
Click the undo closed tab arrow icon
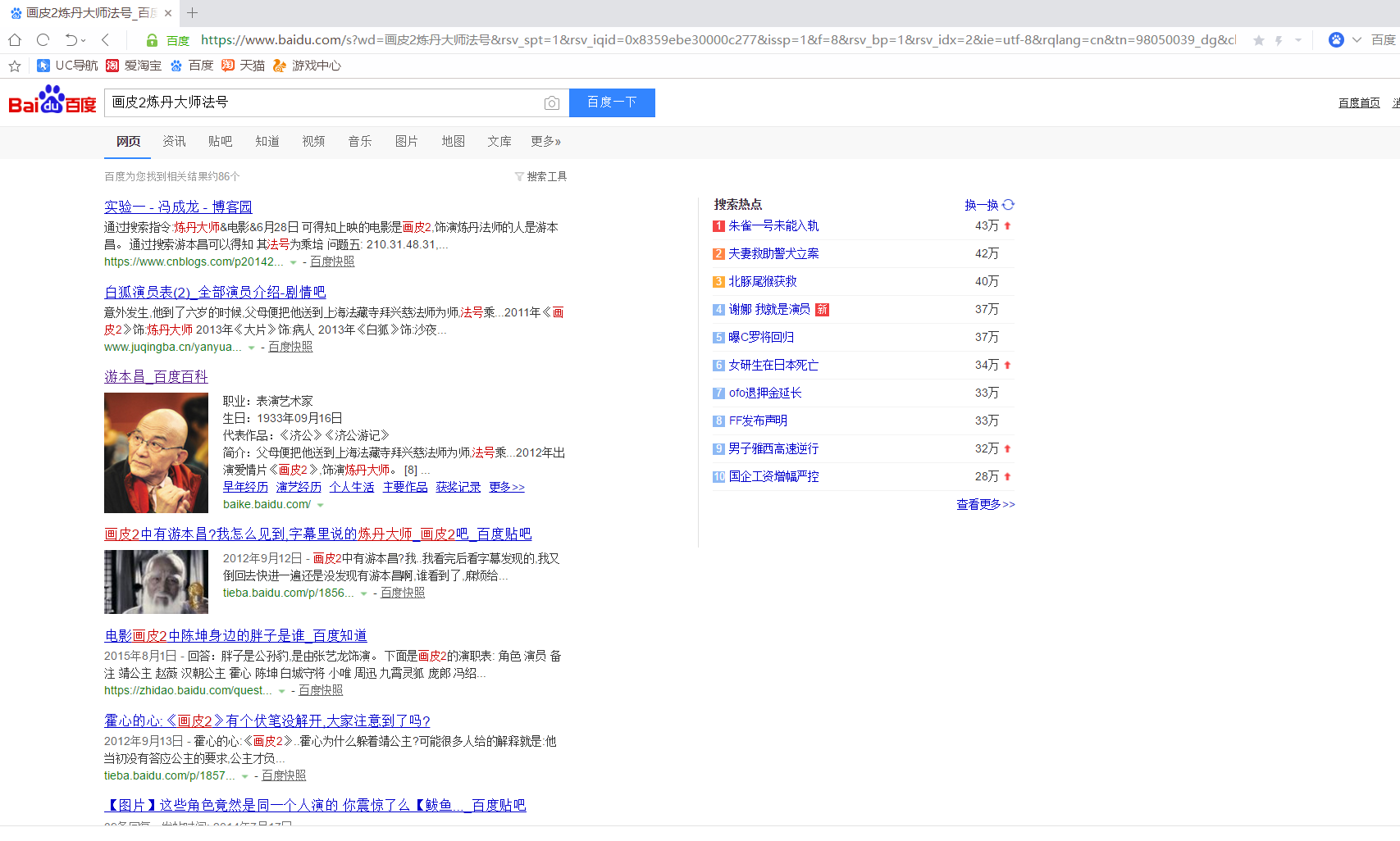coord(71,39)
